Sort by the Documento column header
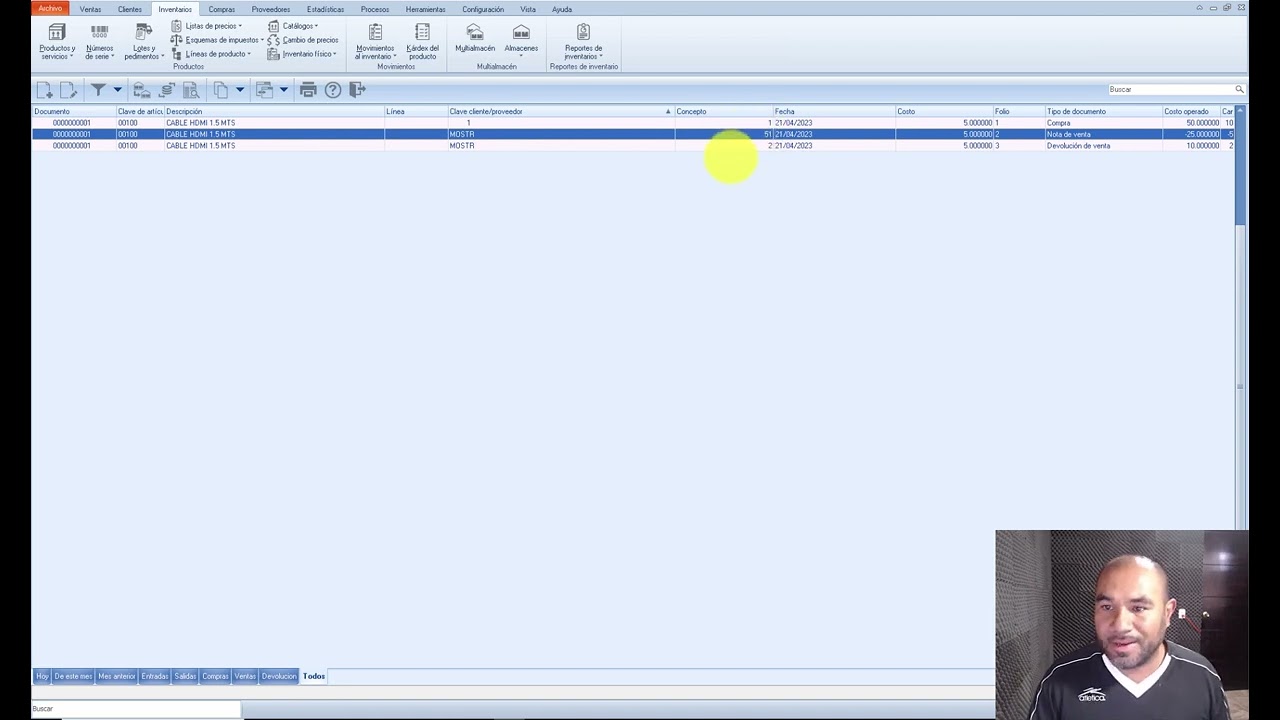The height and width of the screenshot is (720, 1280). point(74,111)
